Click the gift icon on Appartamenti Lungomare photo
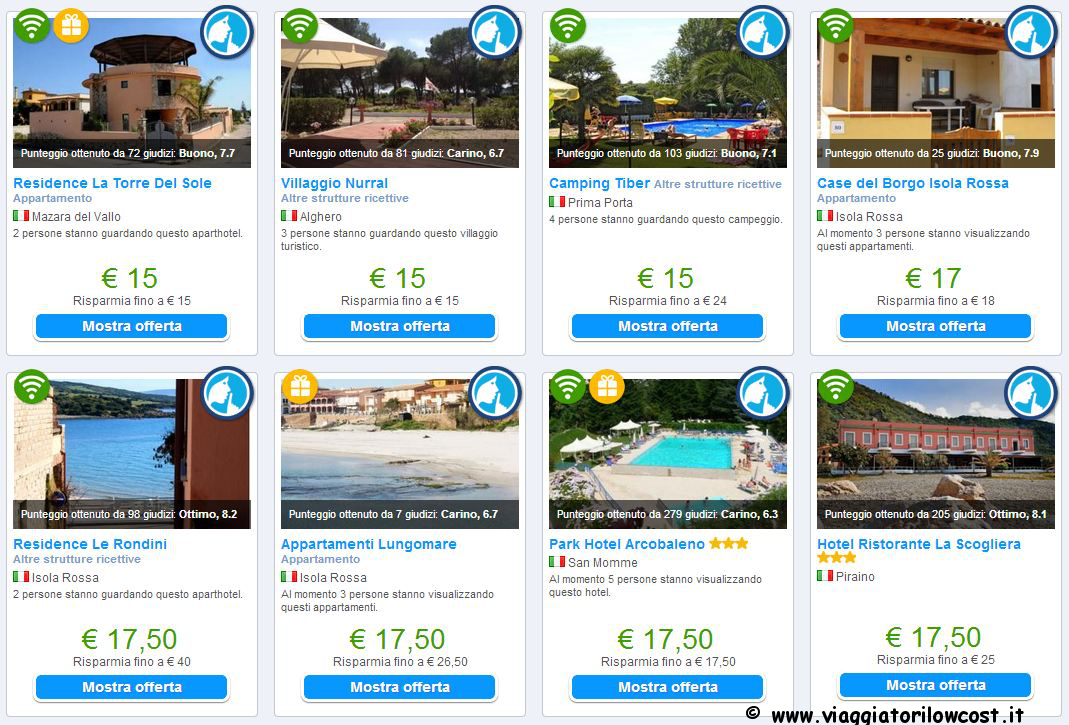 (300, 387)
